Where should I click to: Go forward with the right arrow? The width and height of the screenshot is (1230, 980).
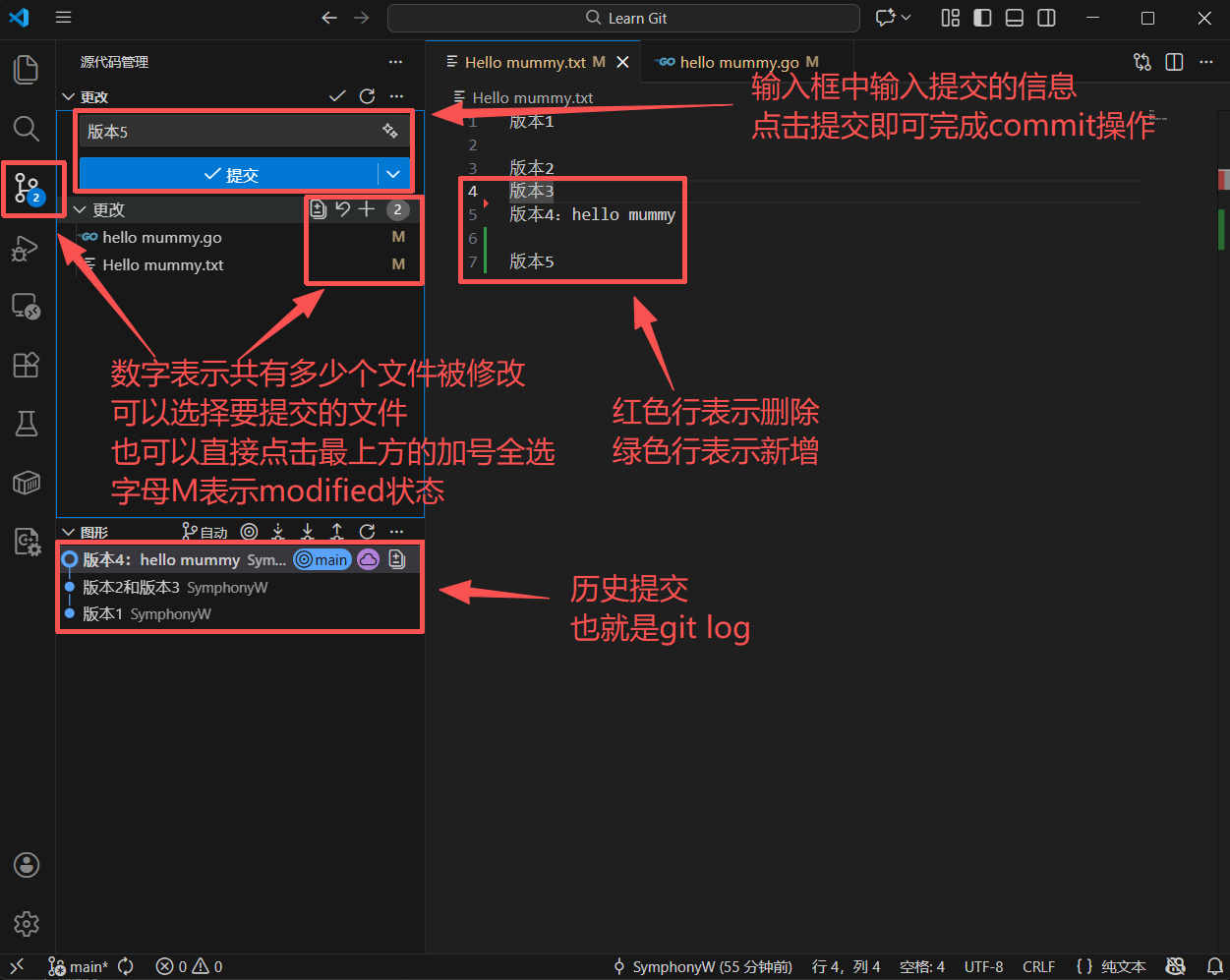pyautogui.click(x=362, y=18)
